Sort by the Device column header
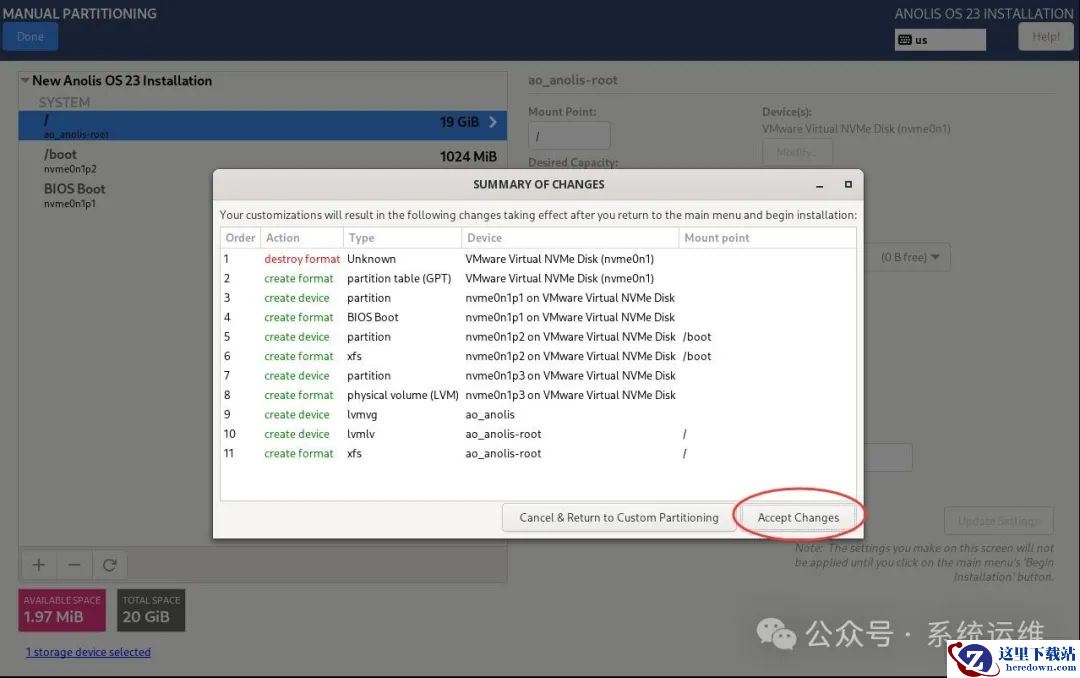Image resolution: width=1080 pixels, height=678 pixels. 570,238
